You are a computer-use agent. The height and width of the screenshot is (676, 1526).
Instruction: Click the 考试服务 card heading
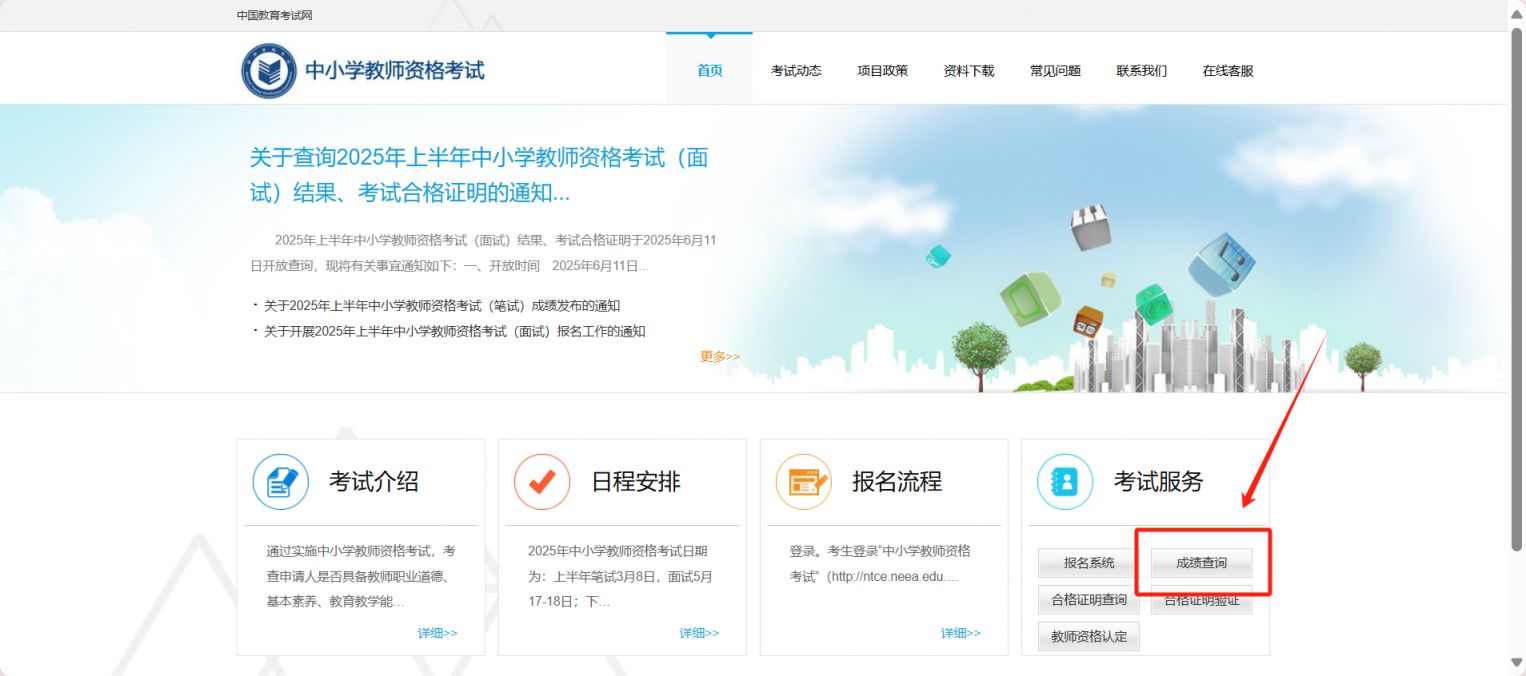pyautogui.click(x=1159, y=482)
